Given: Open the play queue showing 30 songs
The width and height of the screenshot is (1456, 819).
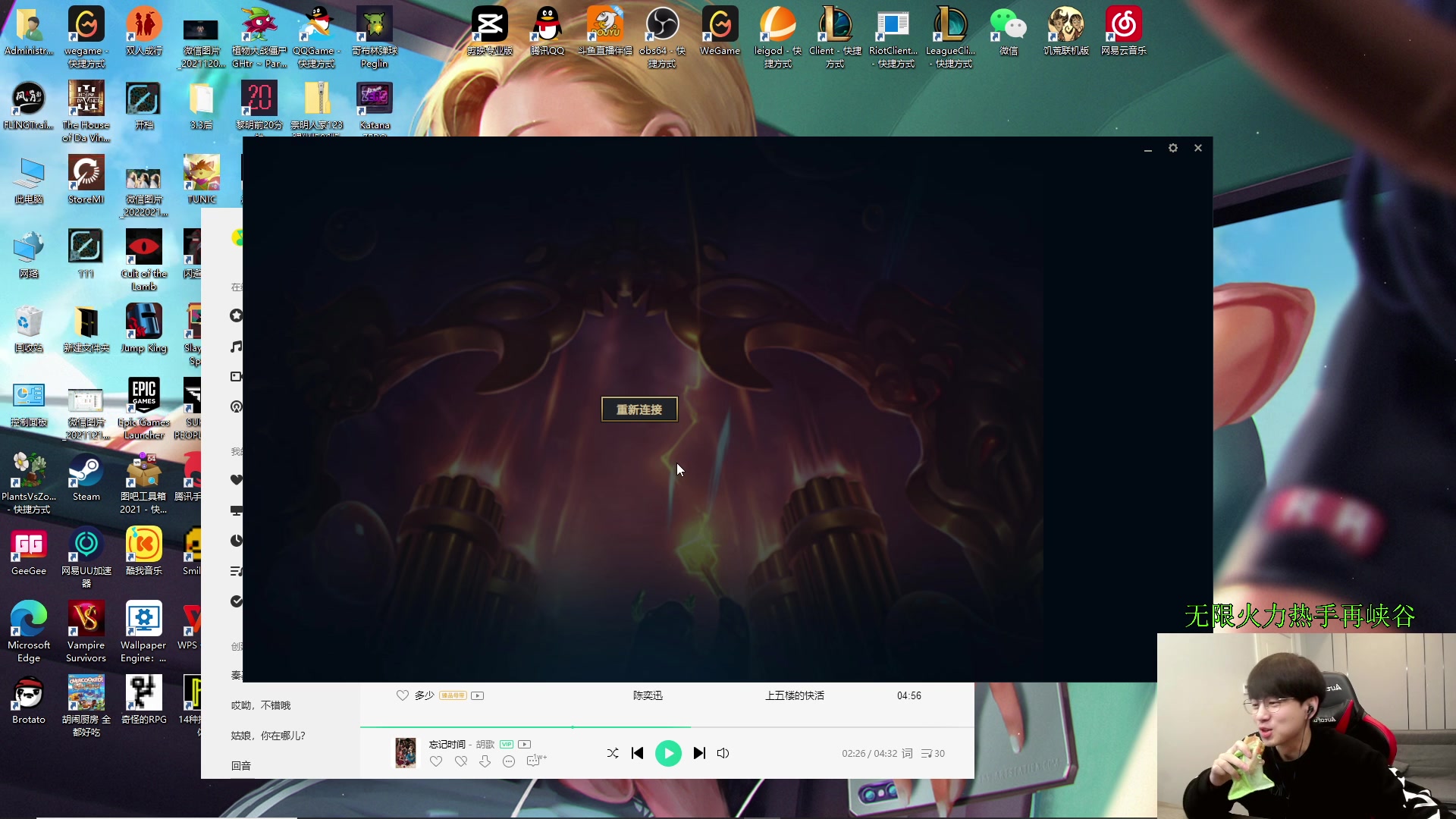Looking at the screenshot, I should tap(933, 753).
